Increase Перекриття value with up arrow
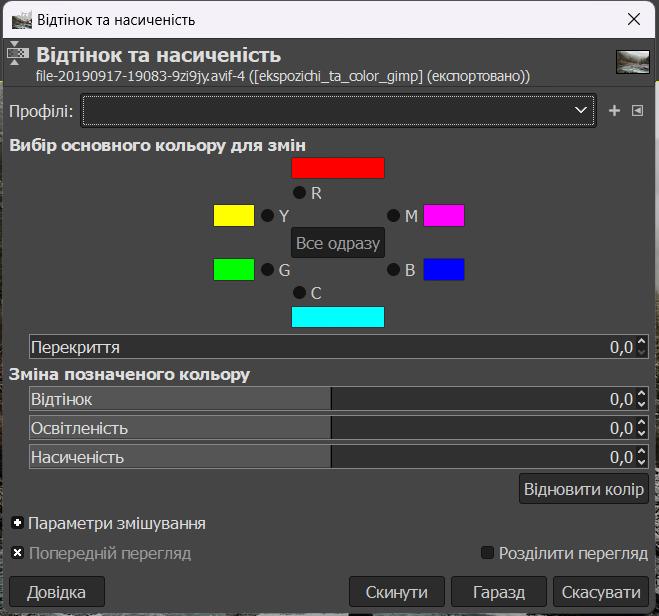This screenshot has height=616, width=659. point(641,341)
